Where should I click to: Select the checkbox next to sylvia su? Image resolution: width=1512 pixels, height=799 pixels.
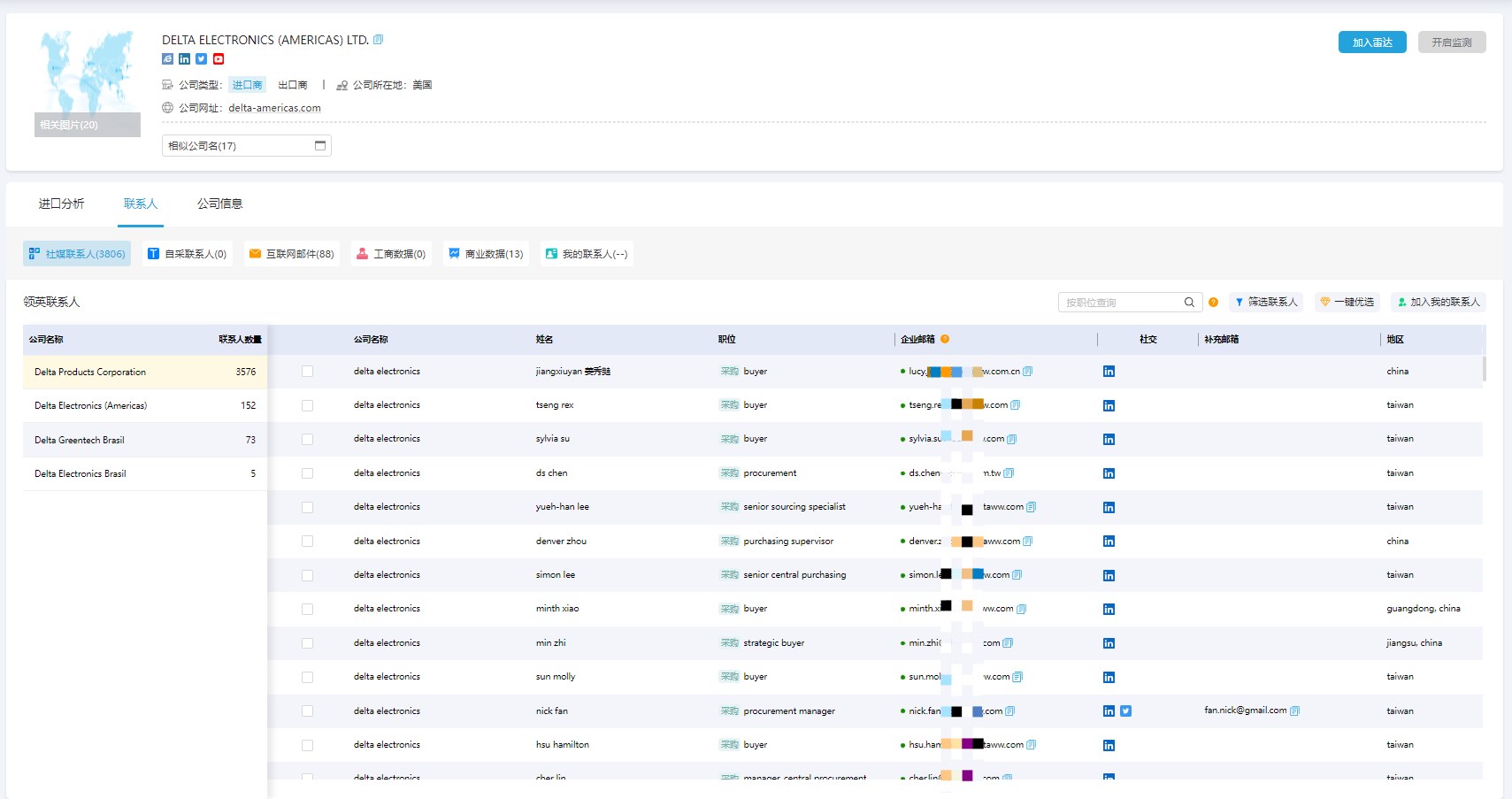pyautogui.click(x=307, y=439)
